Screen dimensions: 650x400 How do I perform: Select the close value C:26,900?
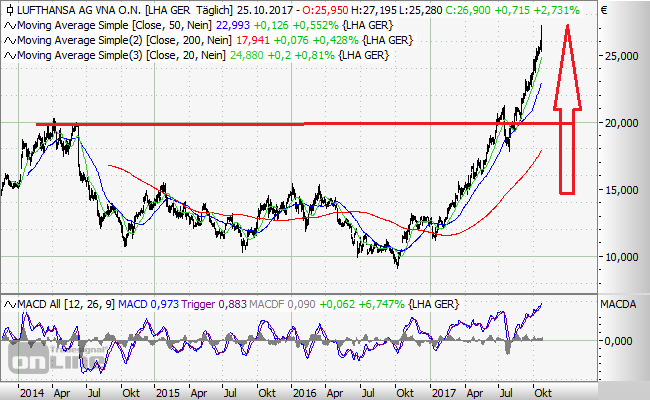(468, 10)
